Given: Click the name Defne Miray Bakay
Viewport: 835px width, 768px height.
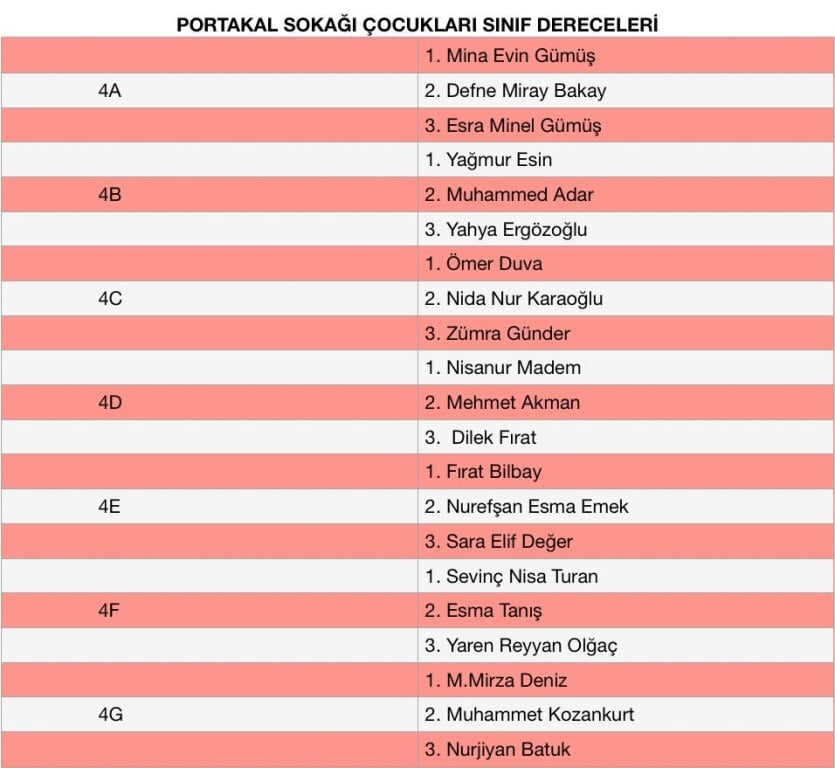Looking at the screenshot, I should (x=526, y=91).
